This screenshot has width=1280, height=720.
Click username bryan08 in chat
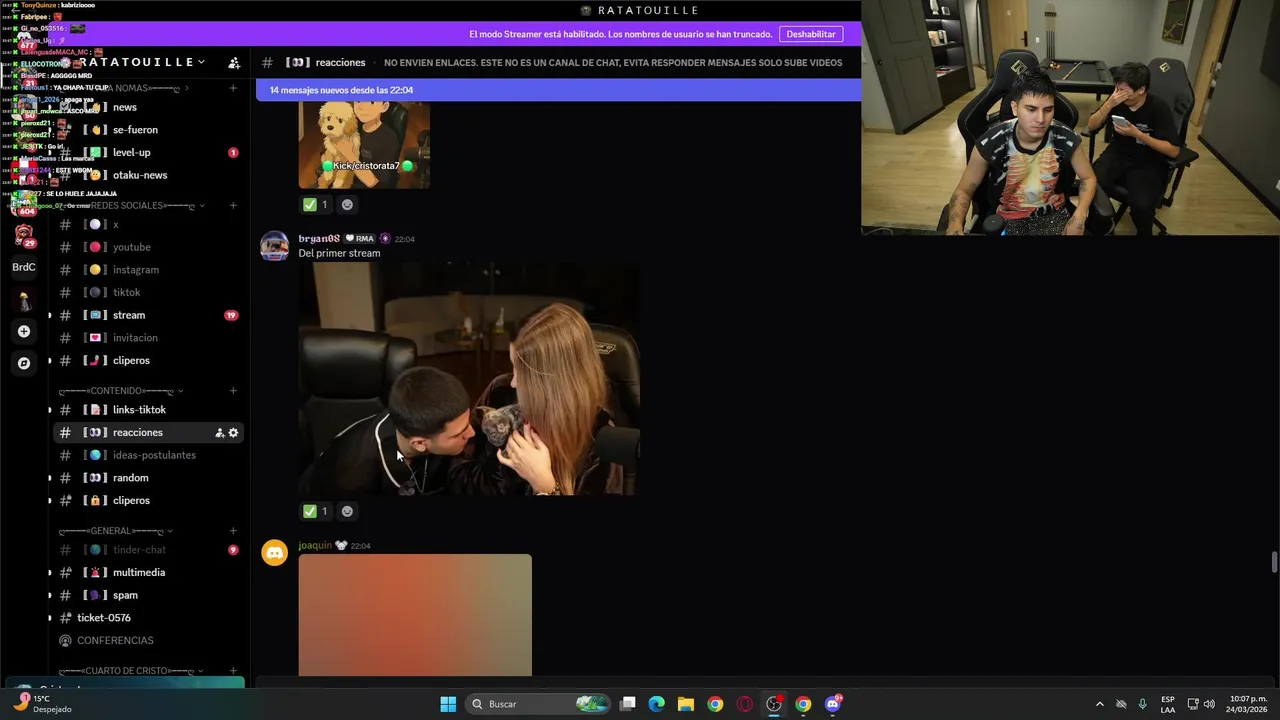click(x=319, y=239)
